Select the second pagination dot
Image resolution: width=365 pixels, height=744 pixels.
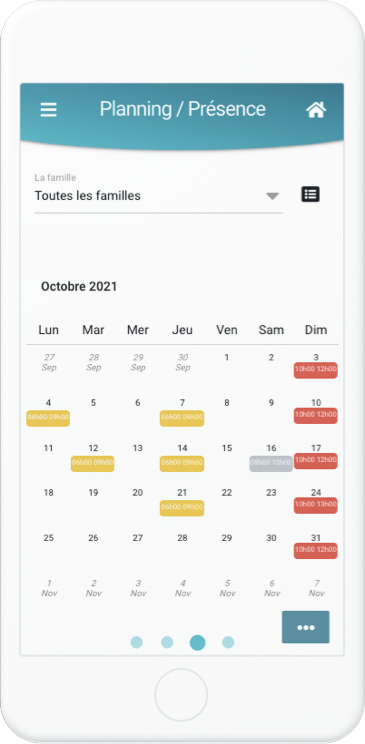(x=167, y=642)
